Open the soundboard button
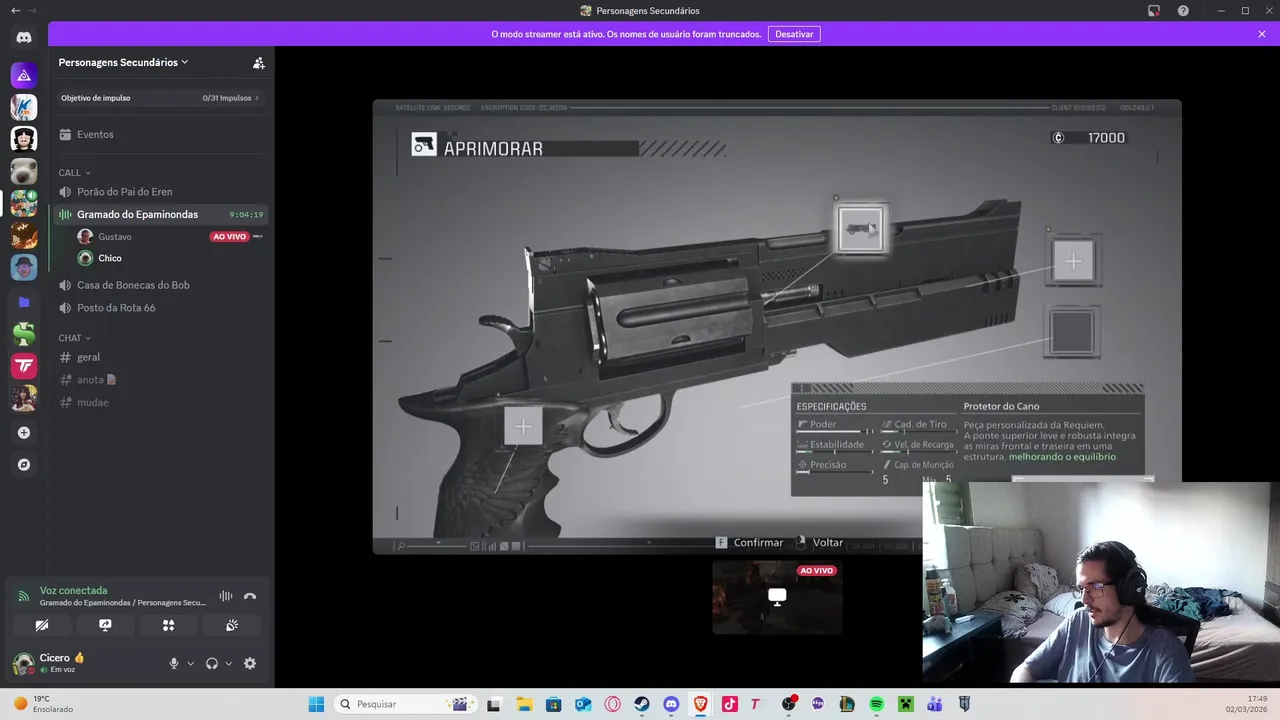 click(x=232, y=625)
